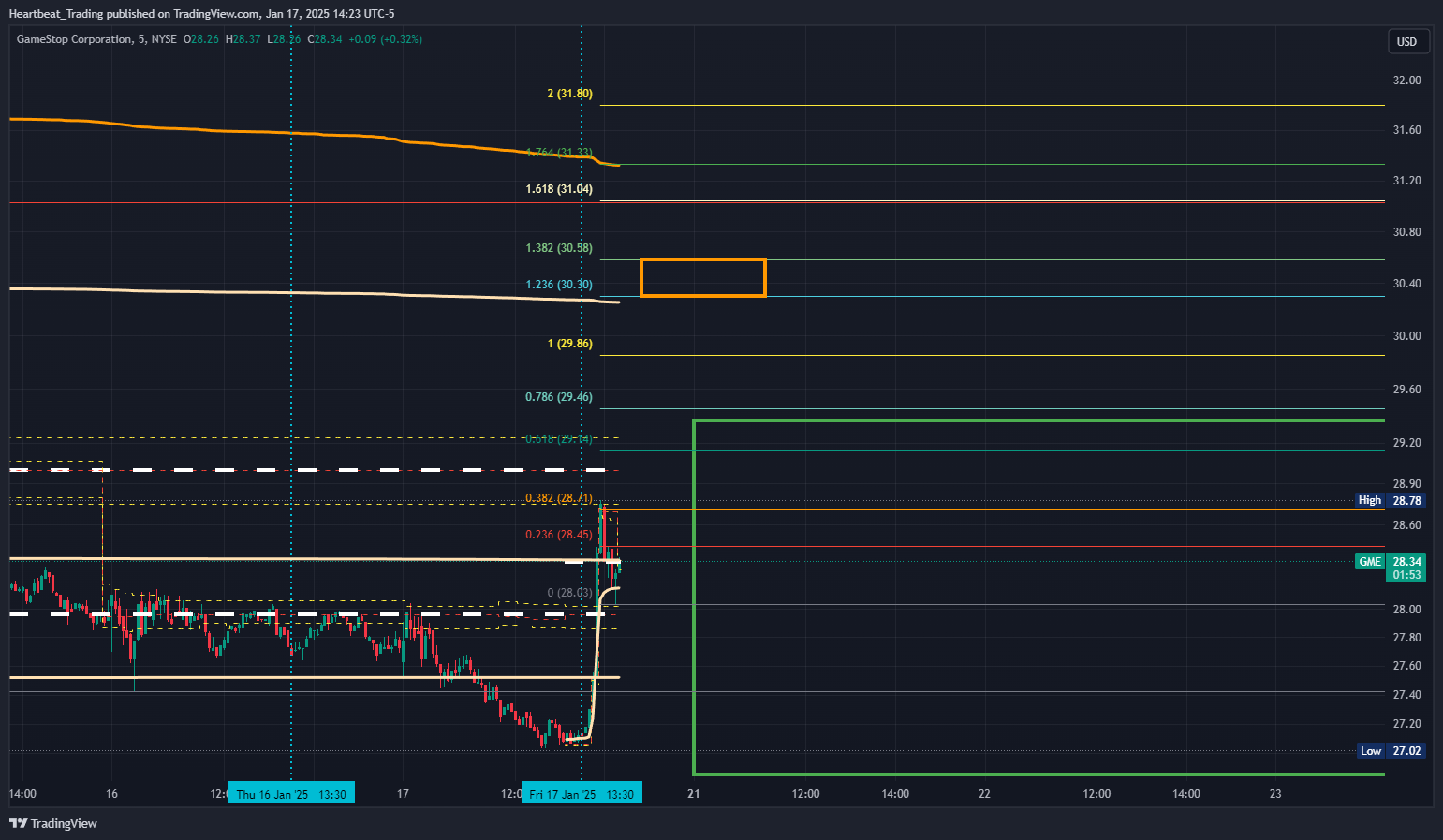This screenshot has width=1443, height=840.
Task: Select the 0.236 (28.45) Fibonacci label
Action: (559, 535)
